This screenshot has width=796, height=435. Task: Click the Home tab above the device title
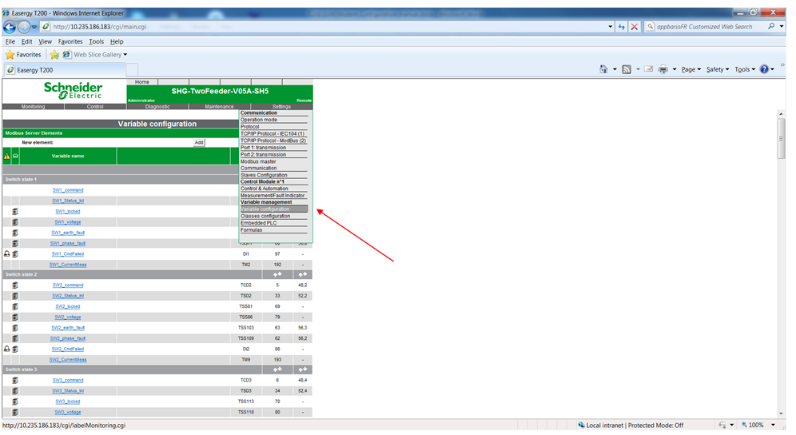click(x=142, y=82)
